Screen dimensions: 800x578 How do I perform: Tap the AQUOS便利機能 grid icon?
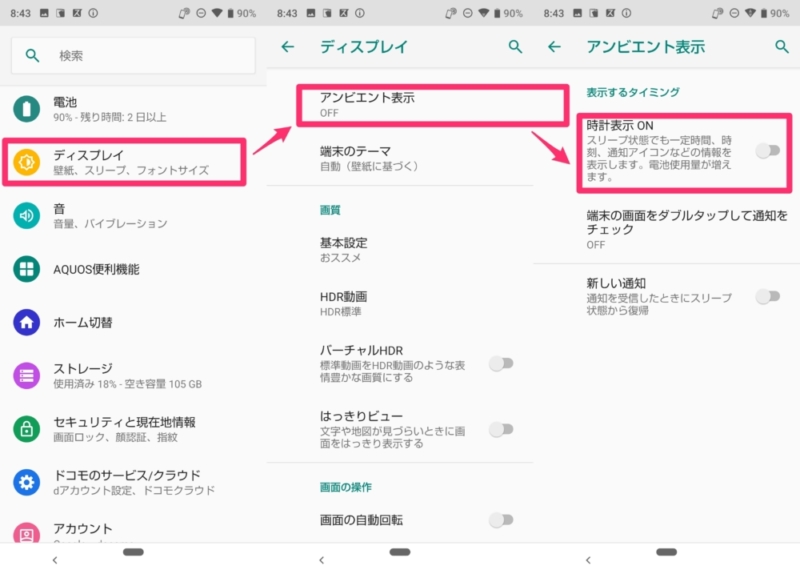[x=27, y=269]
